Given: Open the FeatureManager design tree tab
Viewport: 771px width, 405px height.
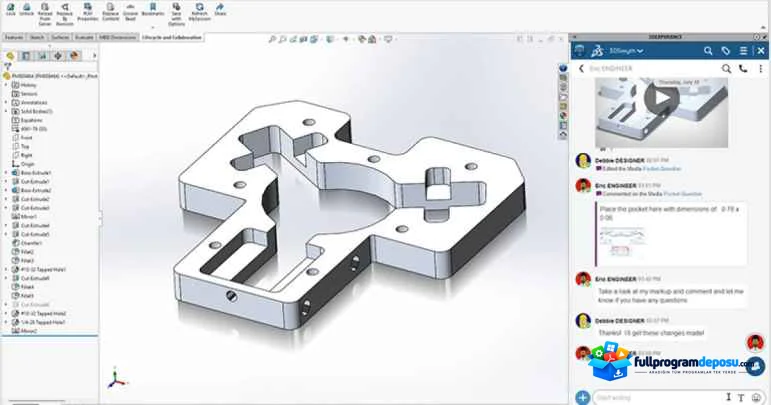Looking at the screenshot, I should tap(10, 56).
